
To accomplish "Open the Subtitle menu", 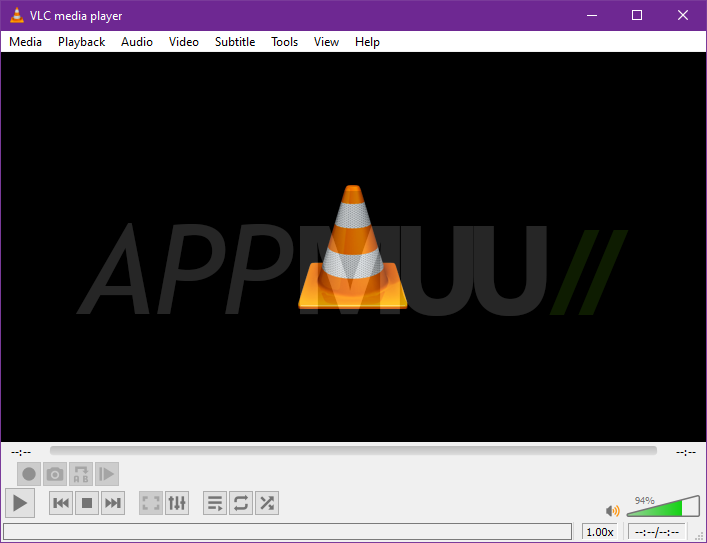I will [235, 42].
